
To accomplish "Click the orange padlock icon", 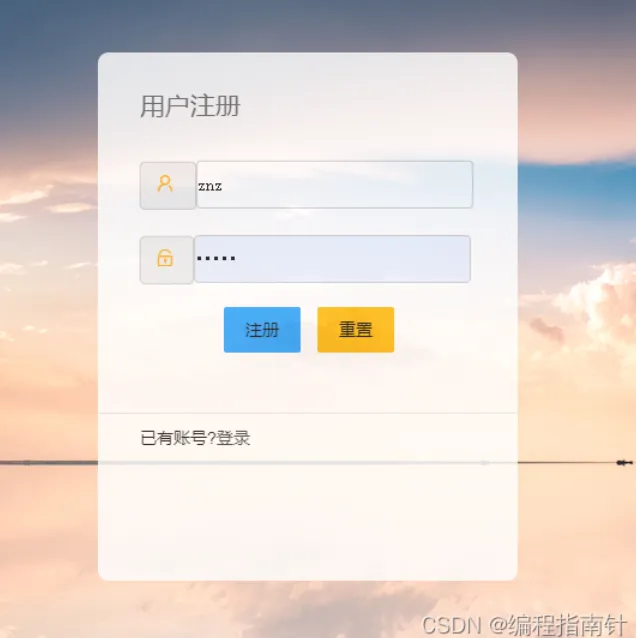I will [165, 258].
